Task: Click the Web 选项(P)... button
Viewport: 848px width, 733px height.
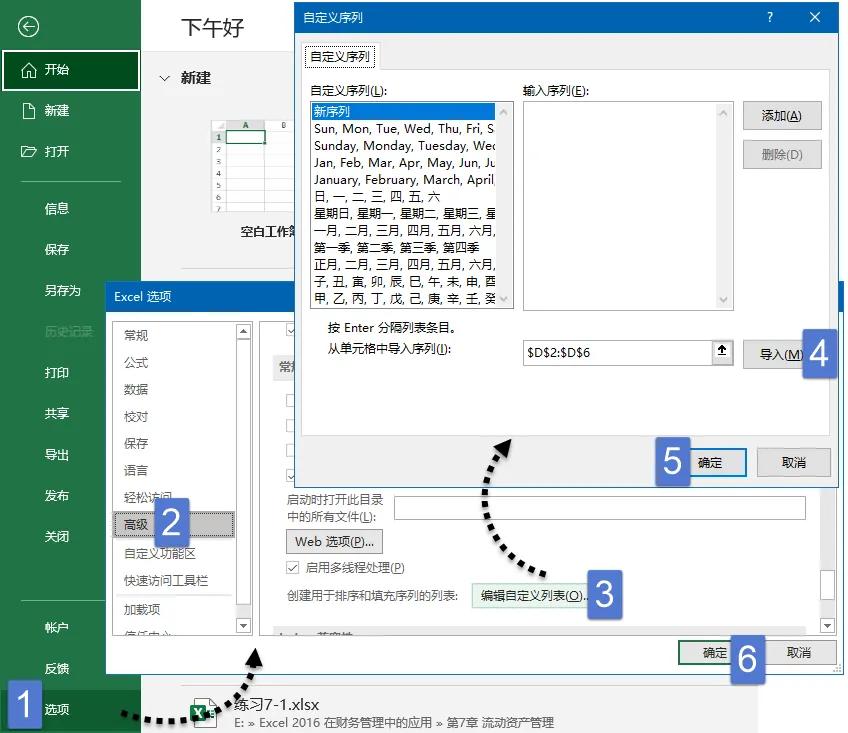Action: 334,542
